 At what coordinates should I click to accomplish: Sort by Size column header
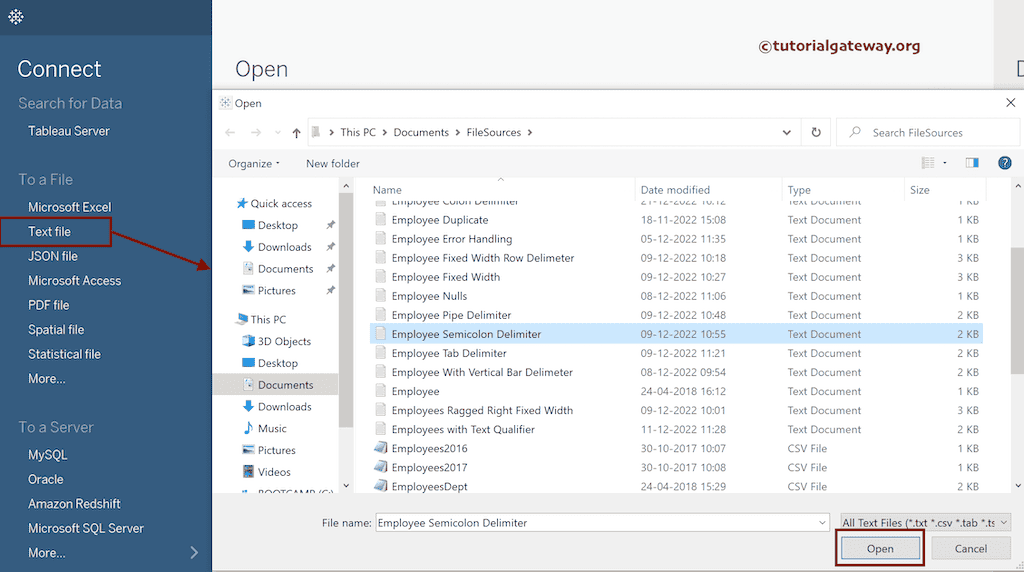point(920,190)
